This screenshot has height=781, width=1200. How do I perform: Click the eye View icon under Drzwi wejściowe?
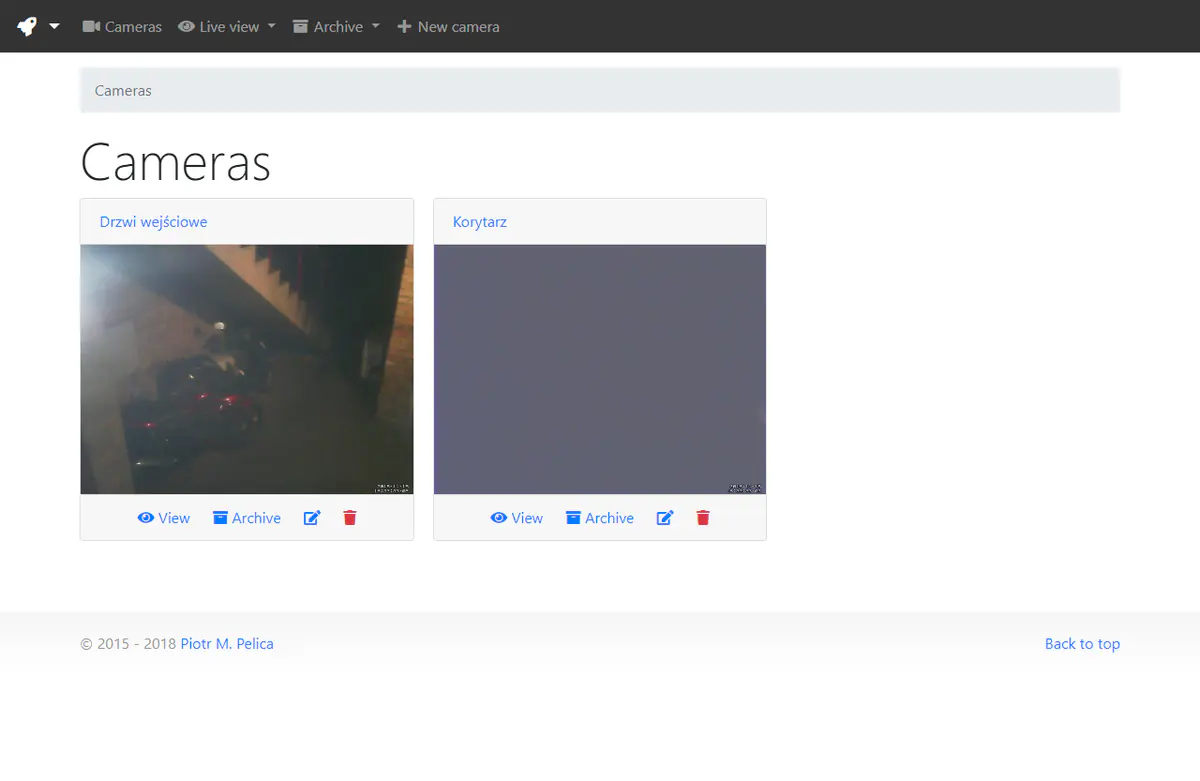click(x=146, y=518)
